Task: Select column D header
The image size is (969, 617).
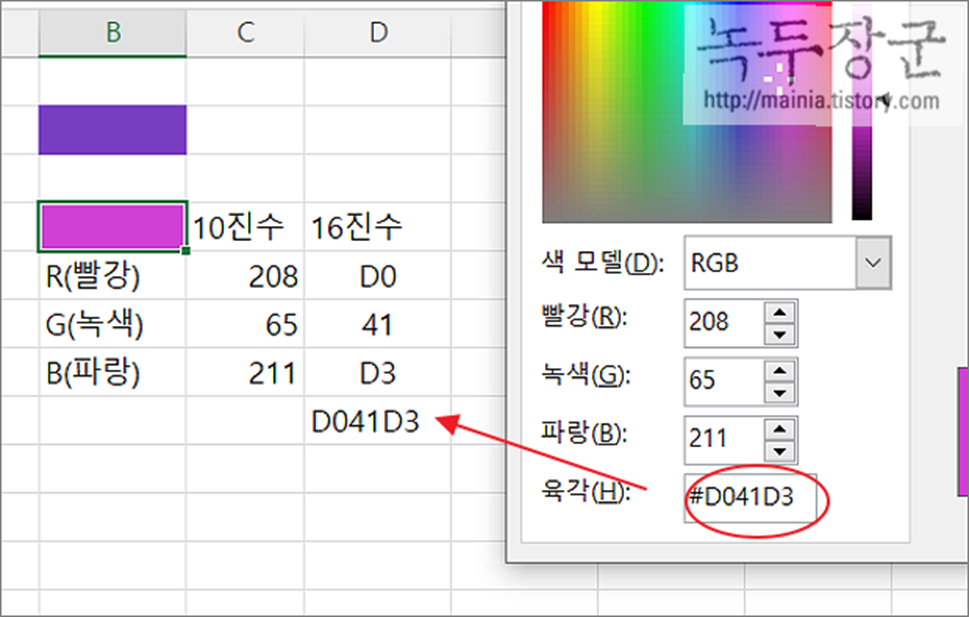Action: coord(378,32)
